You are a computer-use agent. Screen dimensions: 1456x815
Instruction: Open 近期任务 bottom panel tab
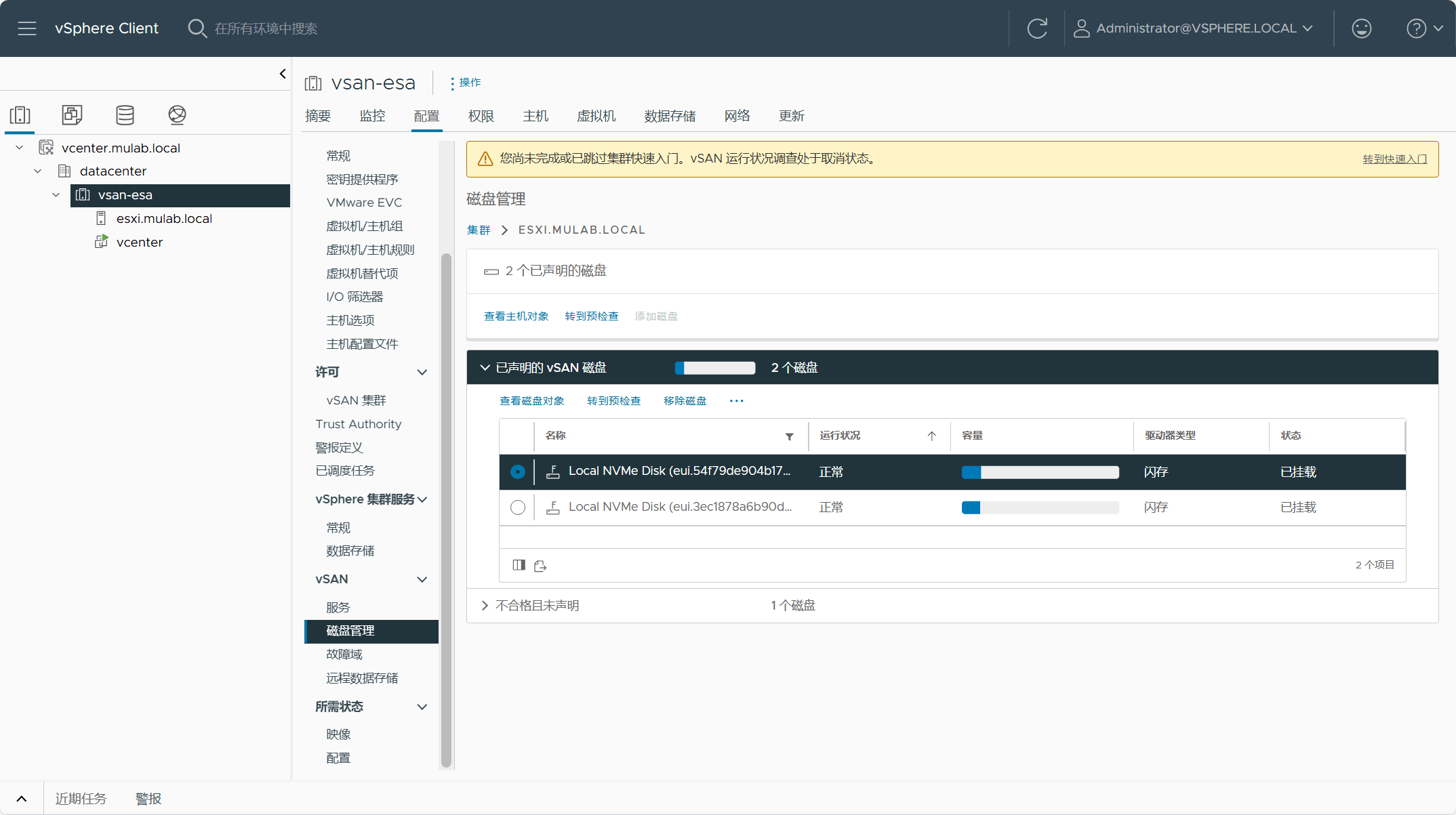pyautogui.click(x=81, y=799)
